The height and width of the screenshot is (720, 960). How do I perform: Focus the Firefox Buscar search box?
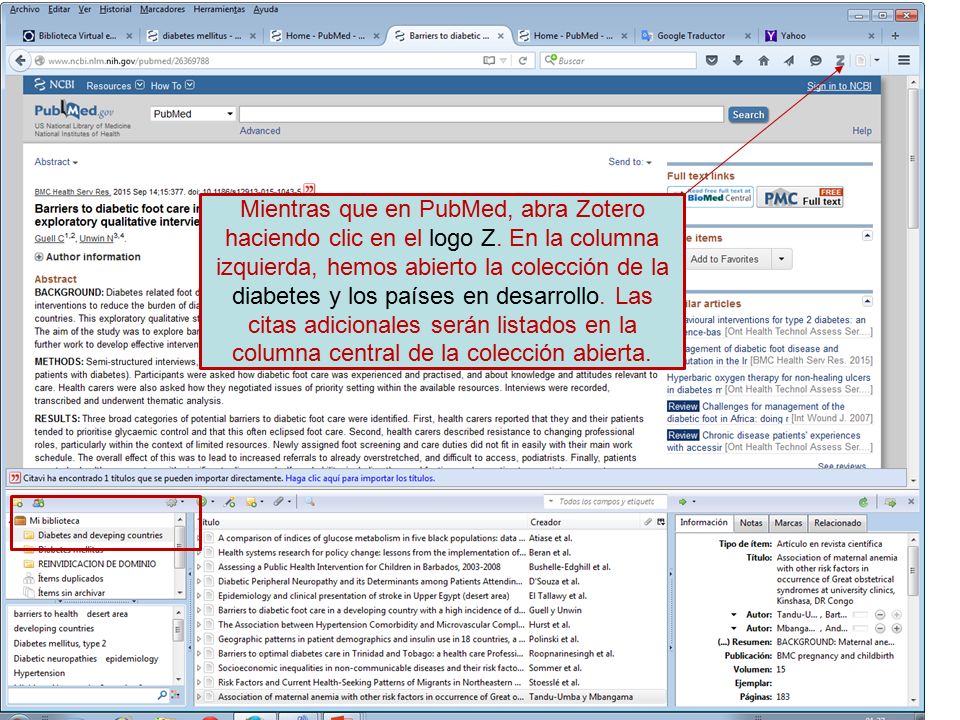pyautogui.click(x=618, y=61)
